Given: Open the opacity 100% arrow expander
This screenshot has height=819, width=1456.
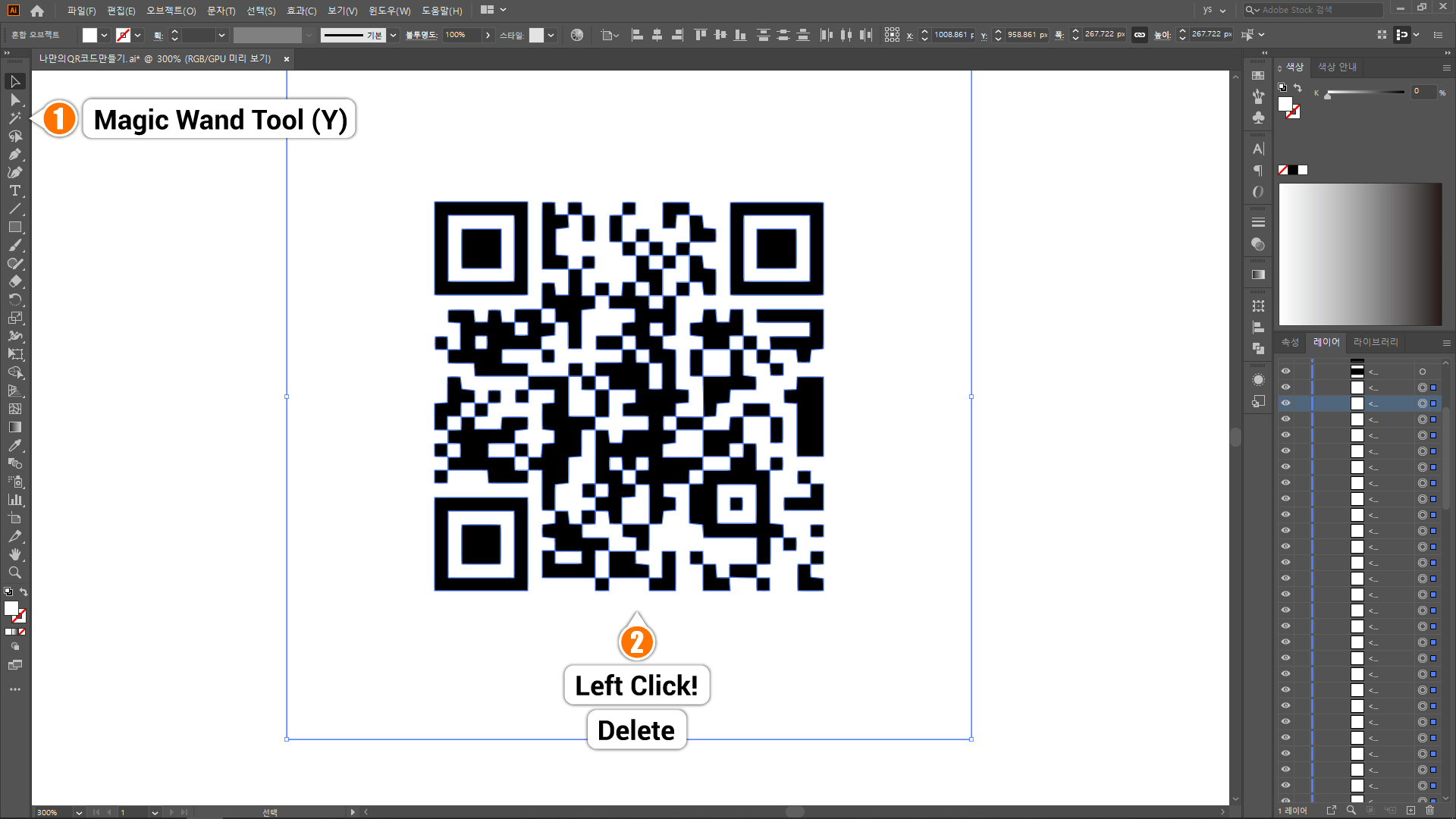Looking at the screenshot, I should (488, 35).
